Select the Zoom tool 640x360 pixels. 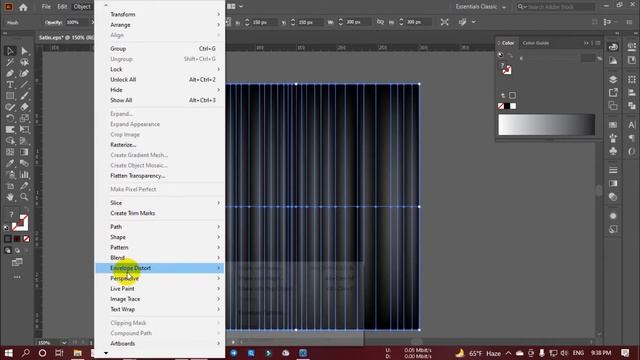24,197
